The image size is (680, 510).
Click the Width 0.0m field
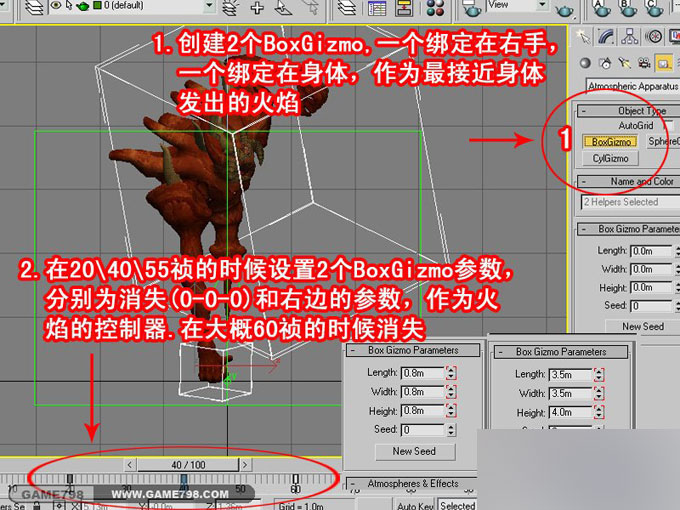point(651,269)
